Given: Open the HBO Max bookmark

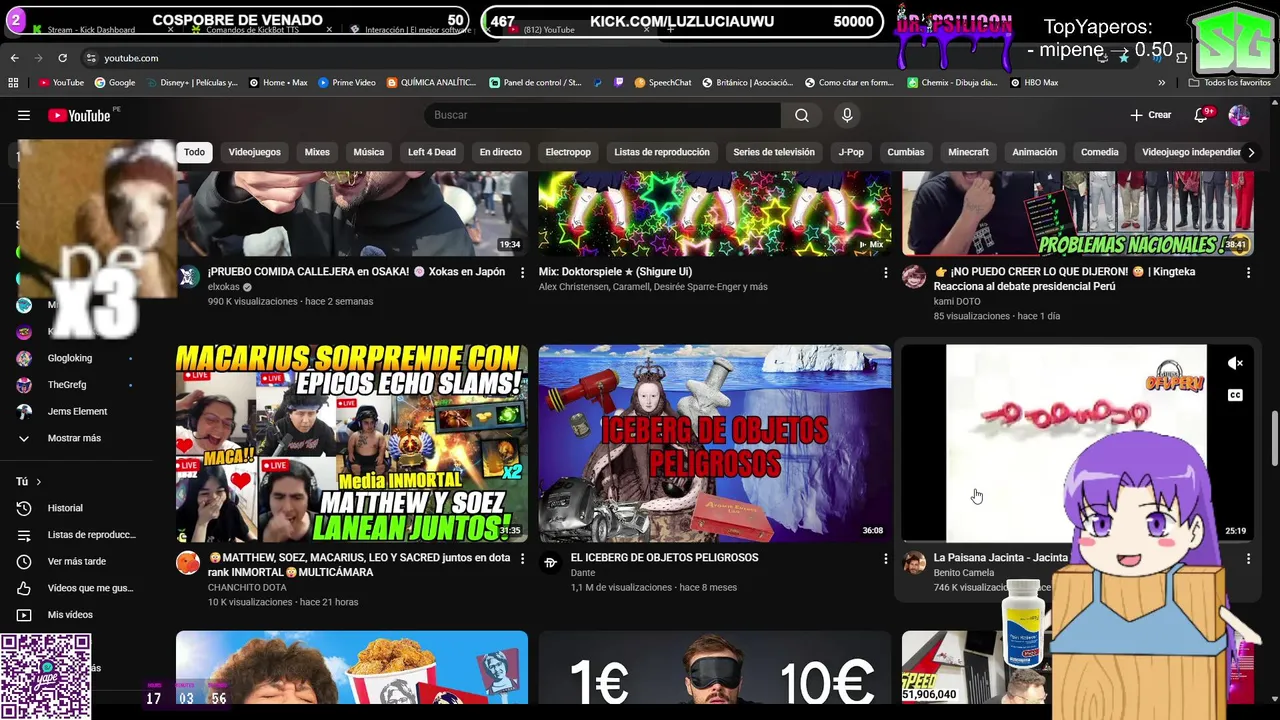Looking at the screenshot, I should [1034, 83].
